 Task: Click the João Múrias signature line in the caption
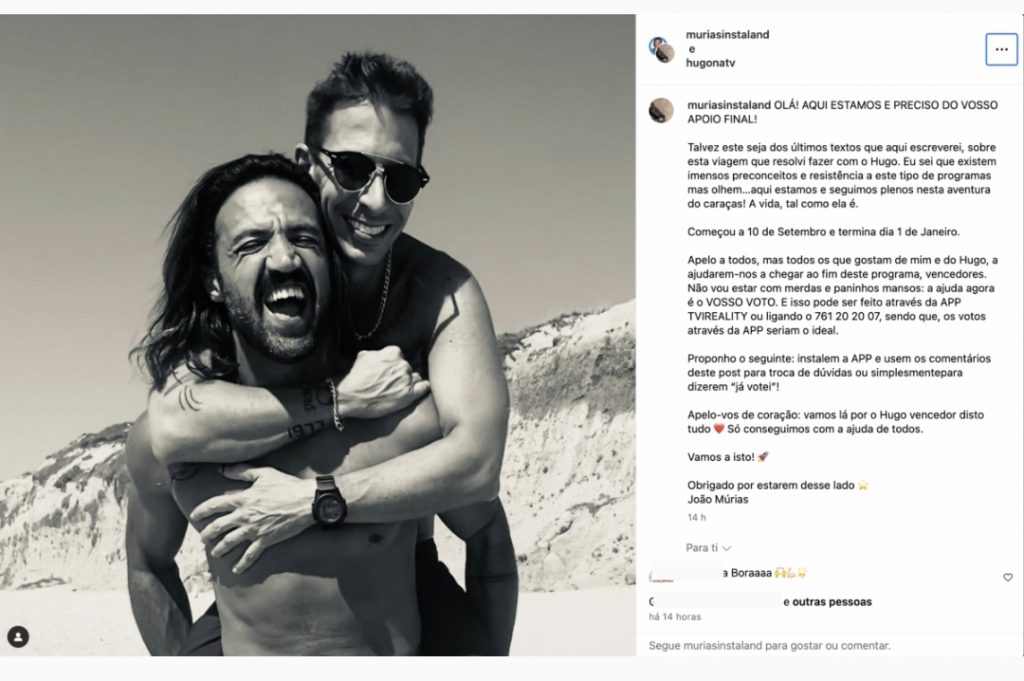(718, 499)
